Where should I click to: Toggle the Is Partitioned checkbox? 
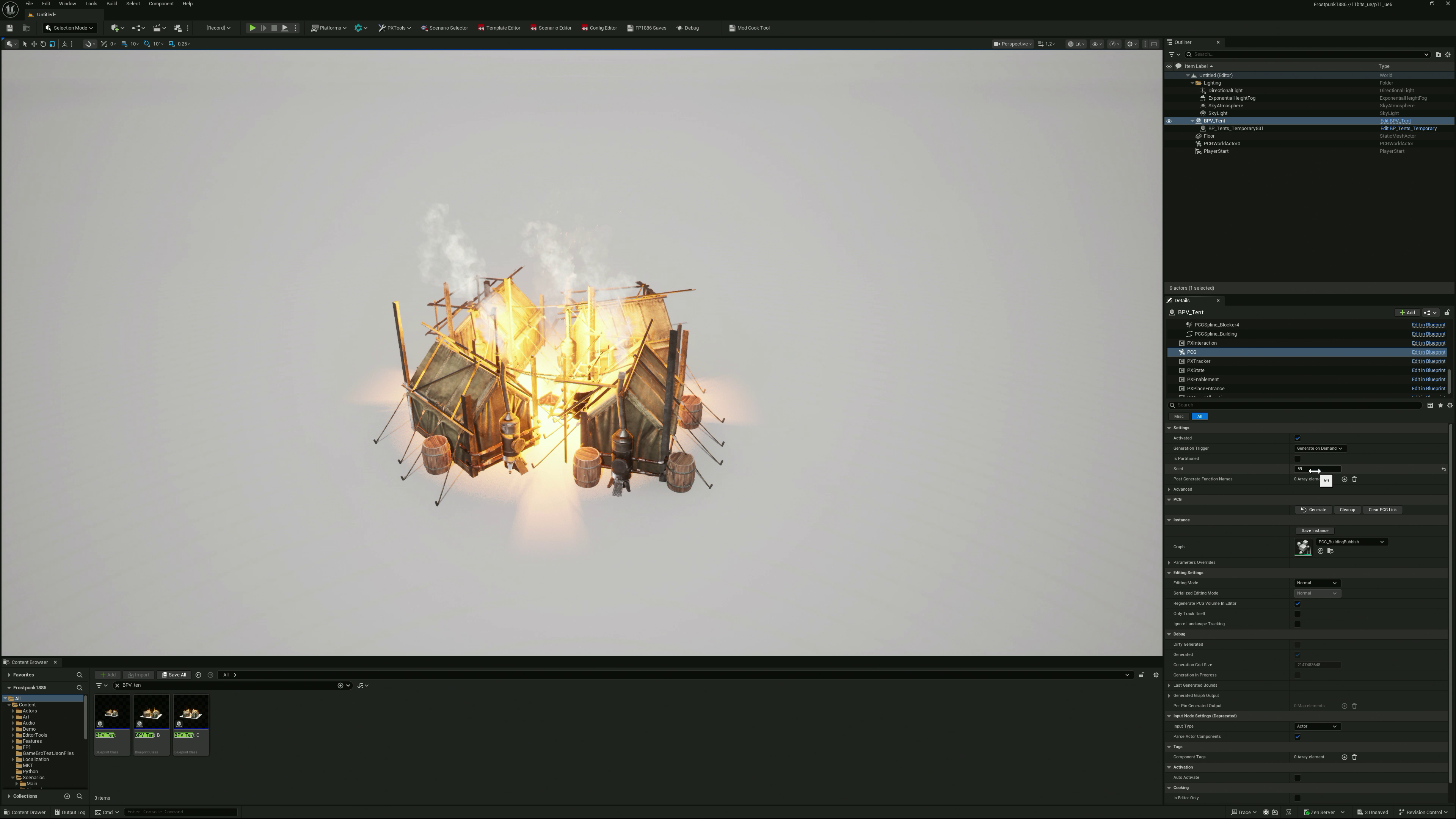click(x=1297, y=459)
